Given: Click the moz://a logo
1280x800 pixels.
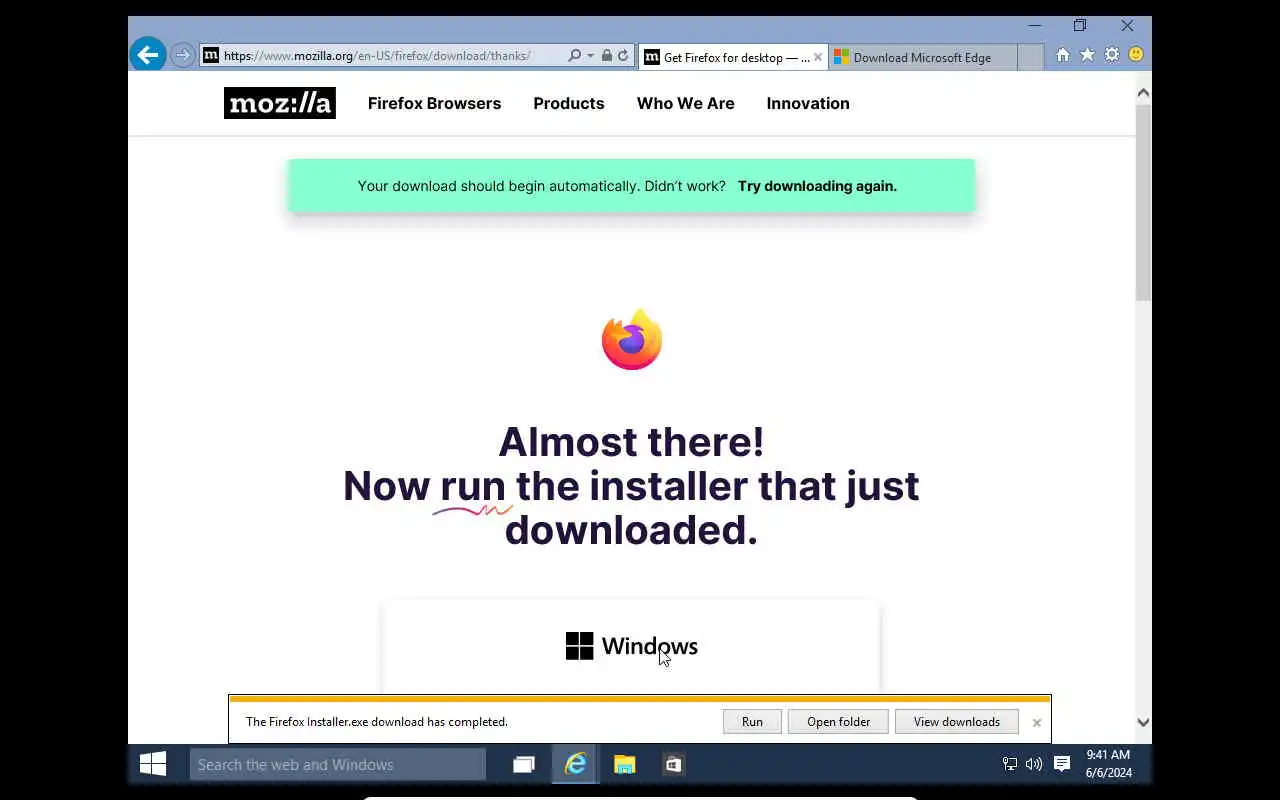Looking at the screenshot, I should pyautogui.click(x=280, y=103).
